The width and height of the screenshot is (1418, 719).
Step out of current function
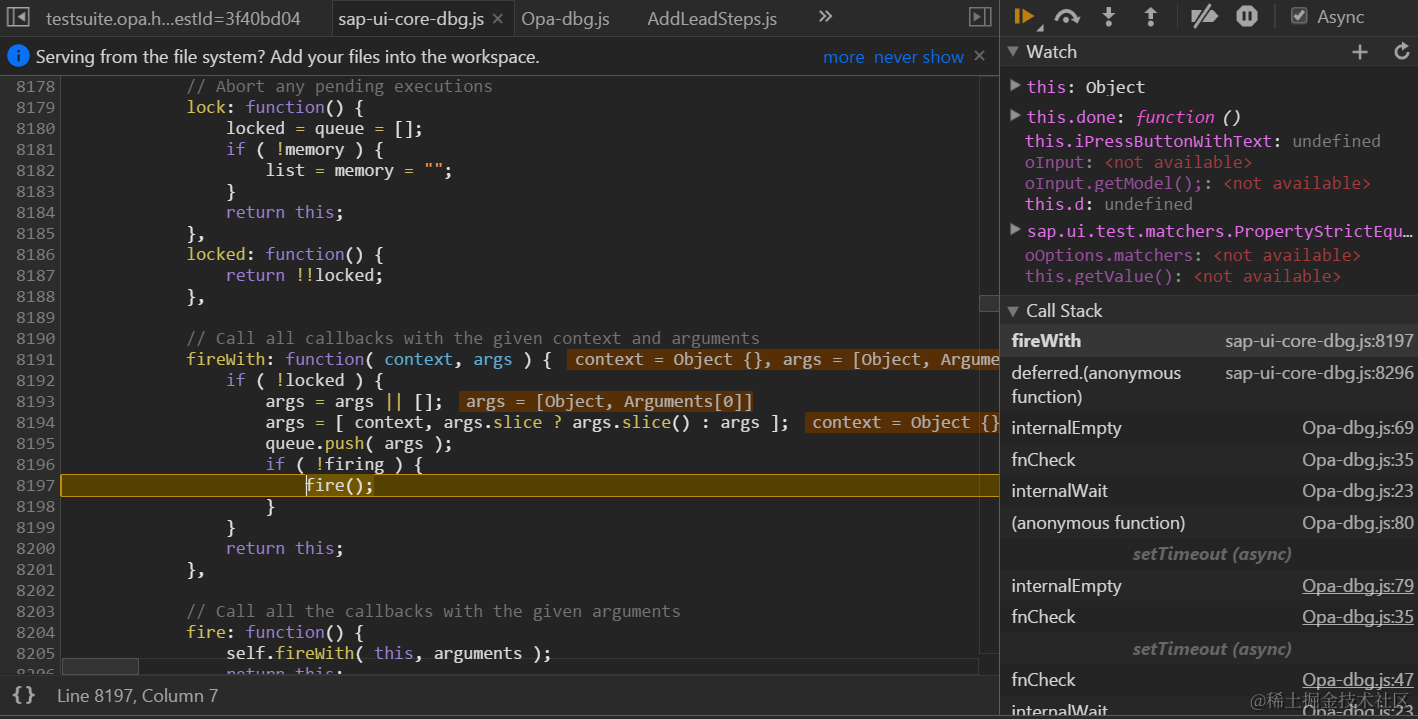[1150, 16]
